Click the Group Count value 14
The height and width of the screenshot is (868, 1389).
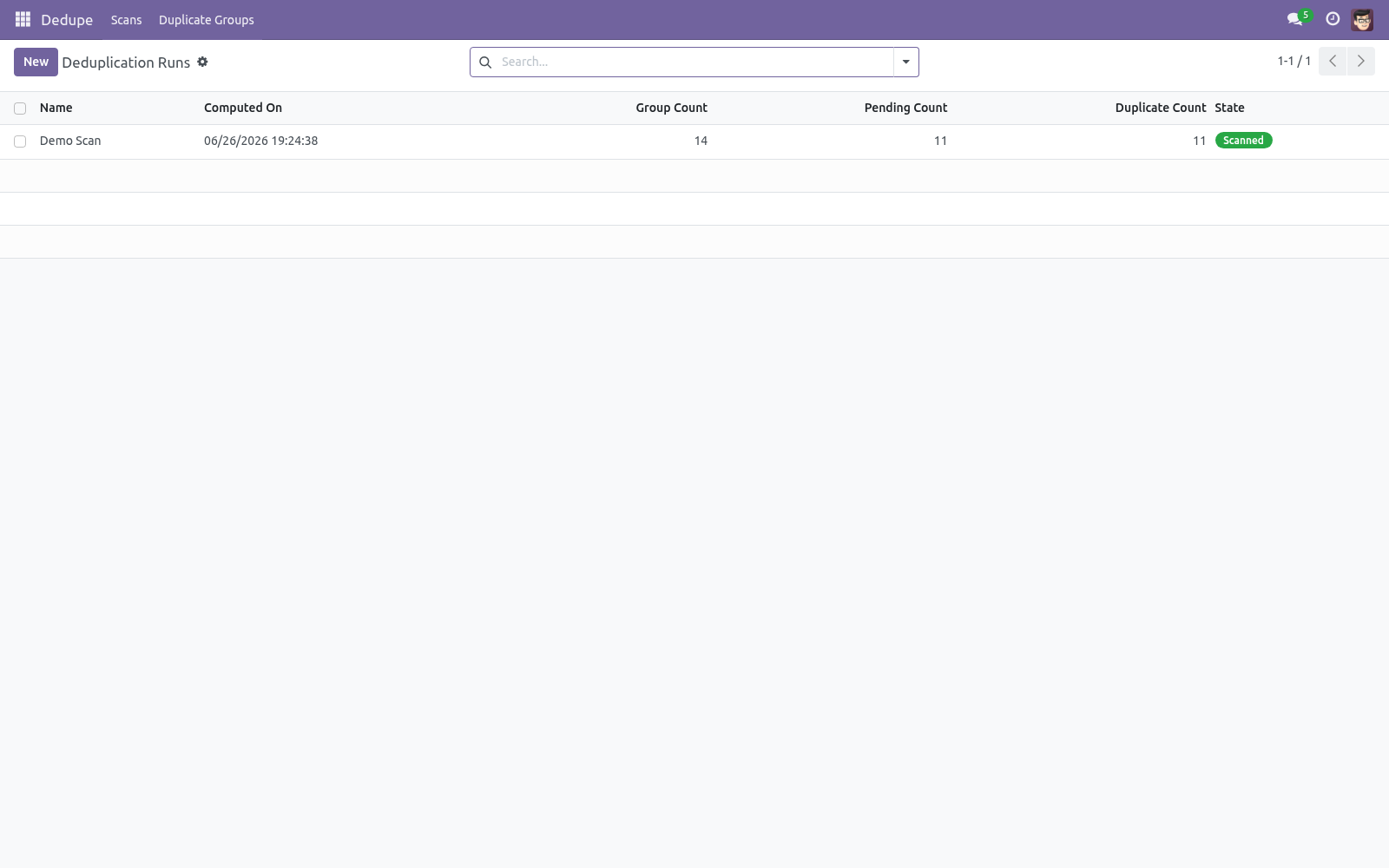click(x=701, y=141)
